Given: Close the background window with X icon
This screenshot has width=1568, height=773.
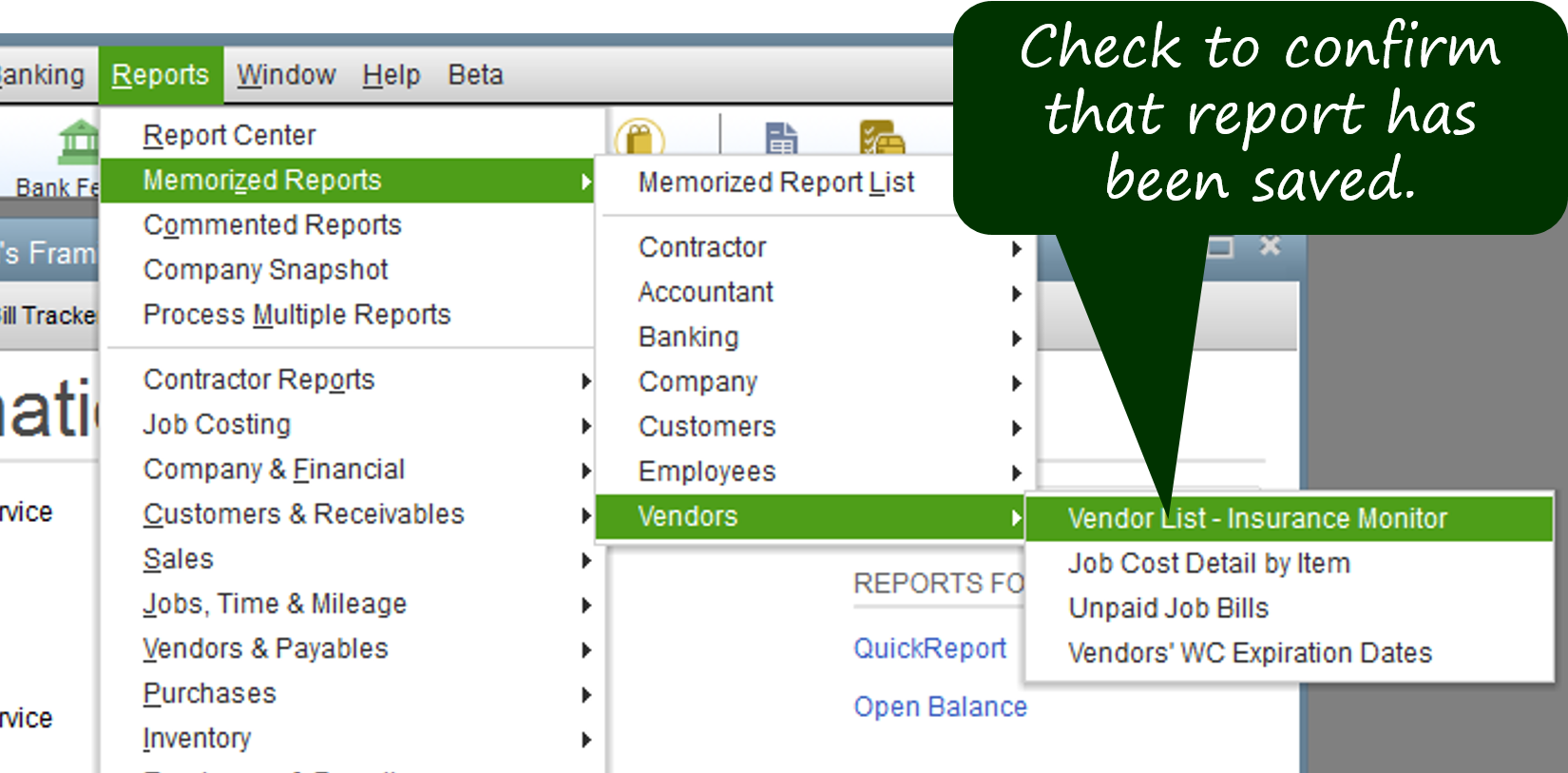Looking at the screenshot, I should [x=1270, y=247].
